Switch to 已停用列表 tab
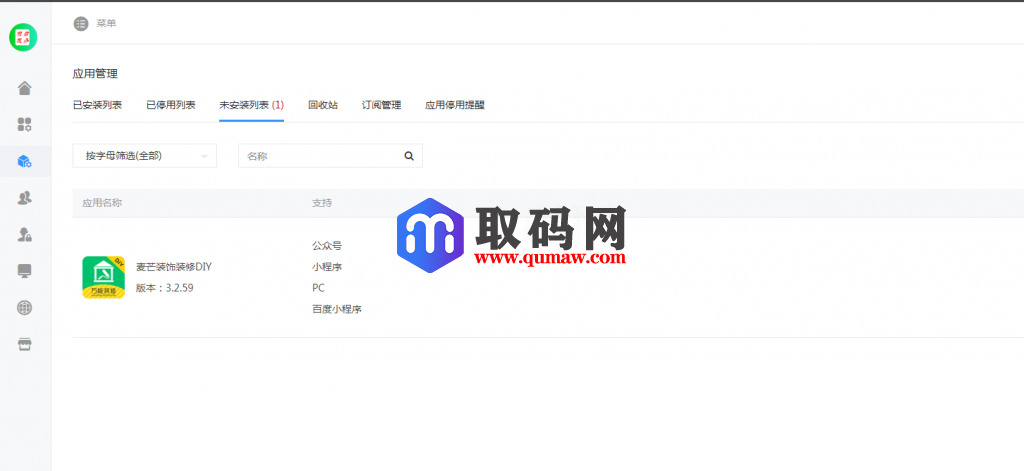 [170, 105]
